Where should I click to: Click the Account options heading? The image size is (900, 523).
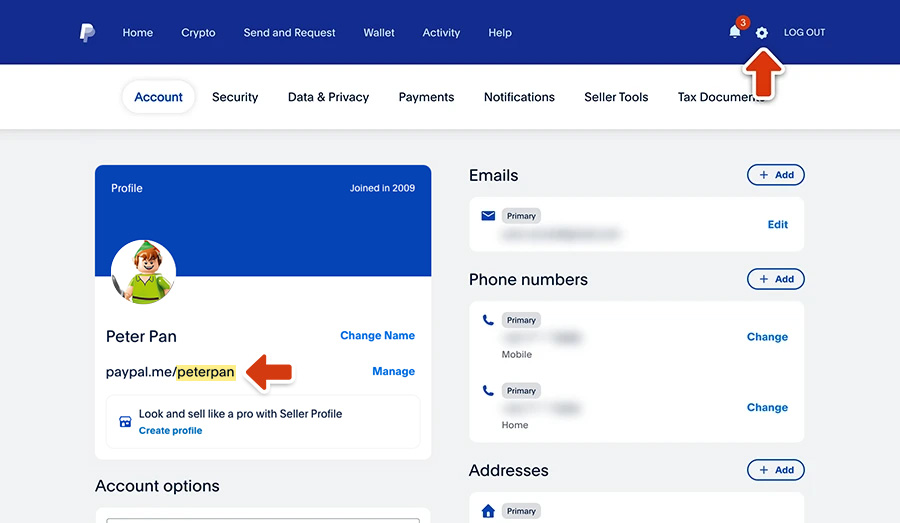point(157,486)
